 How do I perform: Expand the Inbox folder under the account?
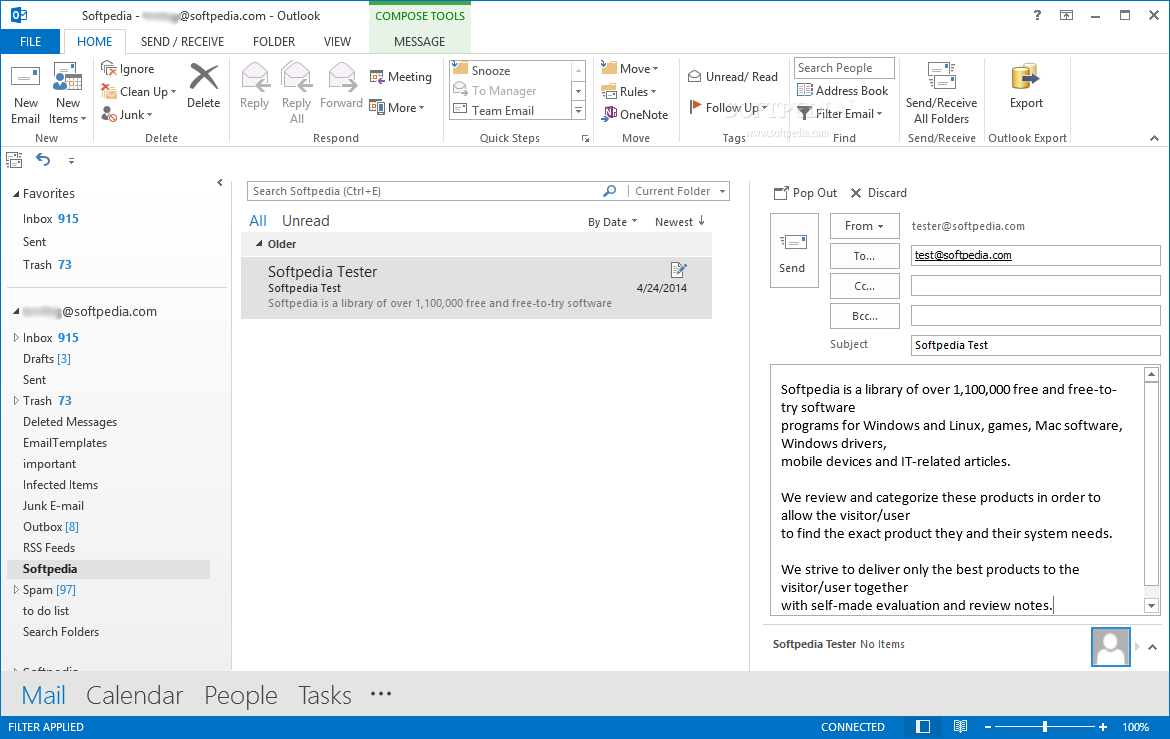(x=16, y=337)
